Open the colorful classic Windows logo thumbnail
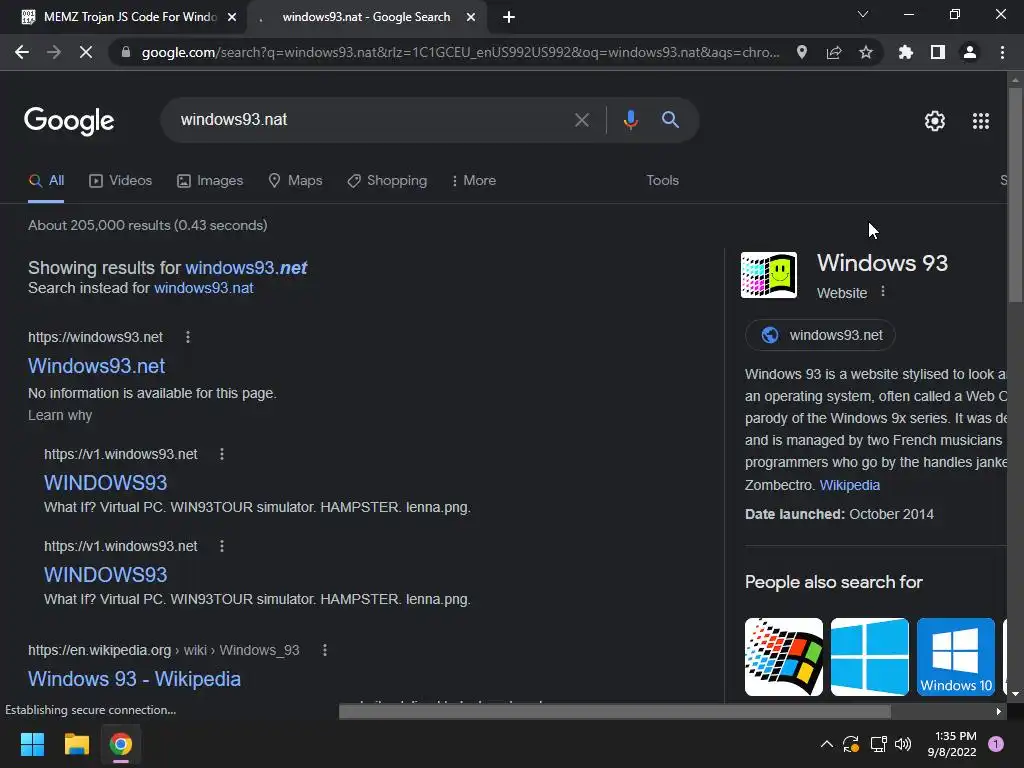The height and width of the screenshot is (768, 1024). click(784, 656)
